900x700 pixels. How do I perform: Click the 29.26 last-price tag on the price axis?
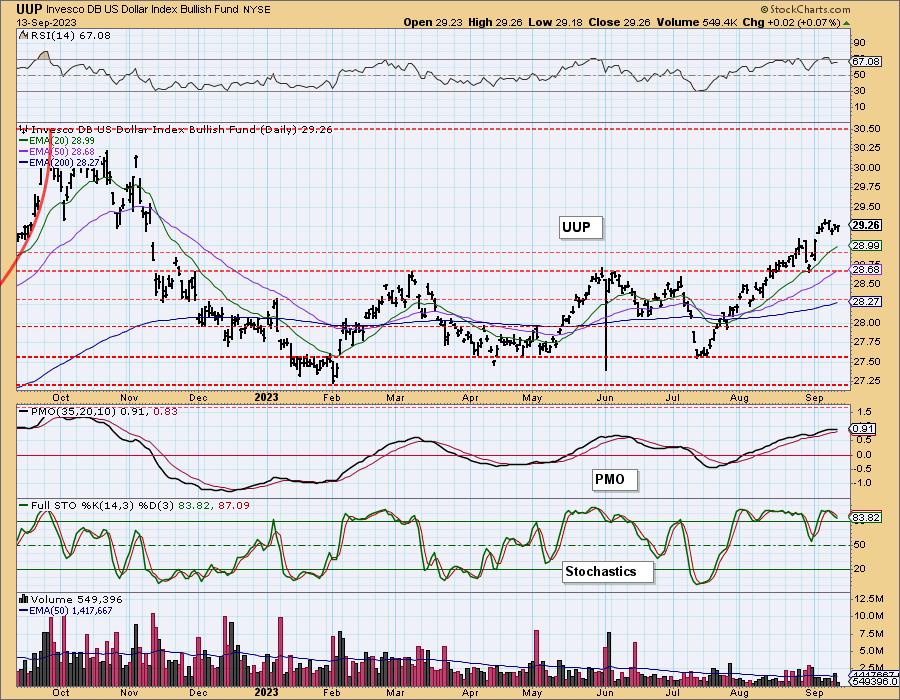coord(867,225)
